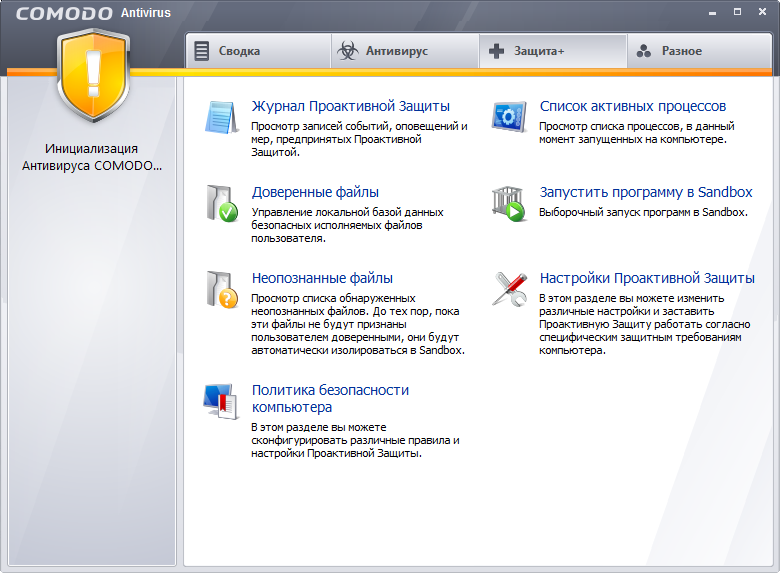This screenshot has height=573, width=780.
Task: Click description starting 'Просмотр списка обнаруженных'
Action: [358, 324]
